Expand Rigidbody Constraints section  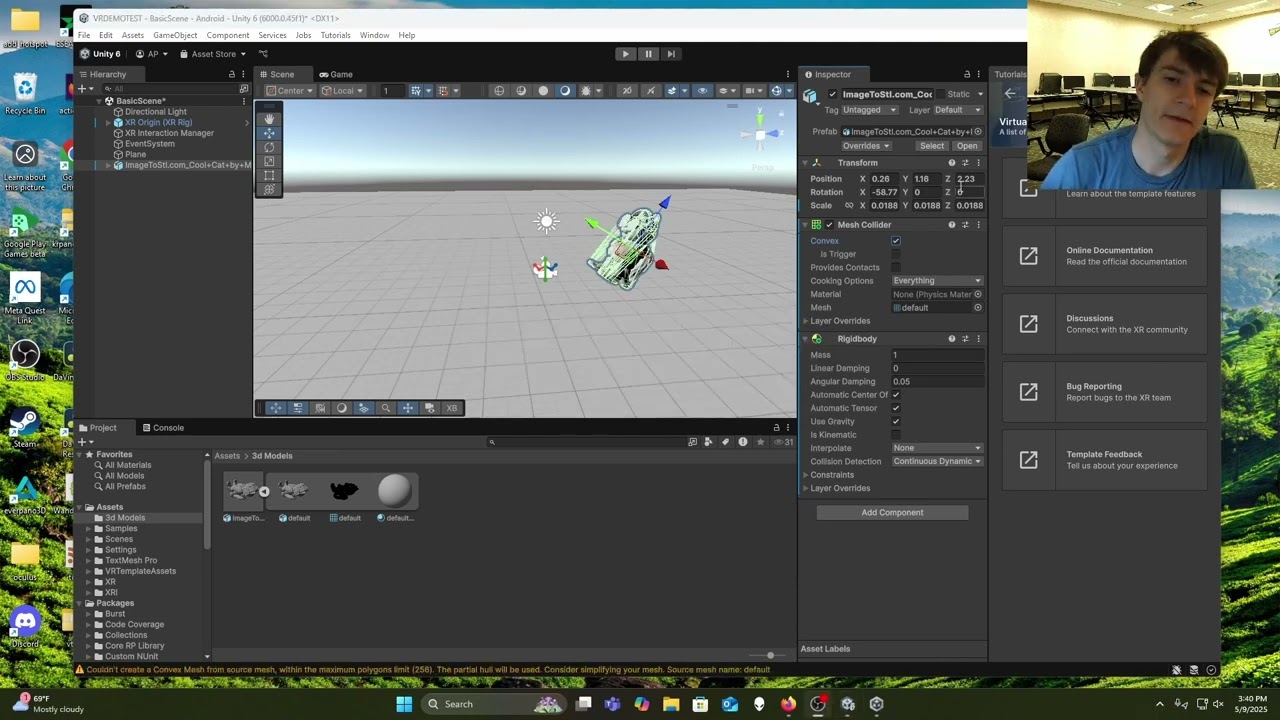(806, 475)
